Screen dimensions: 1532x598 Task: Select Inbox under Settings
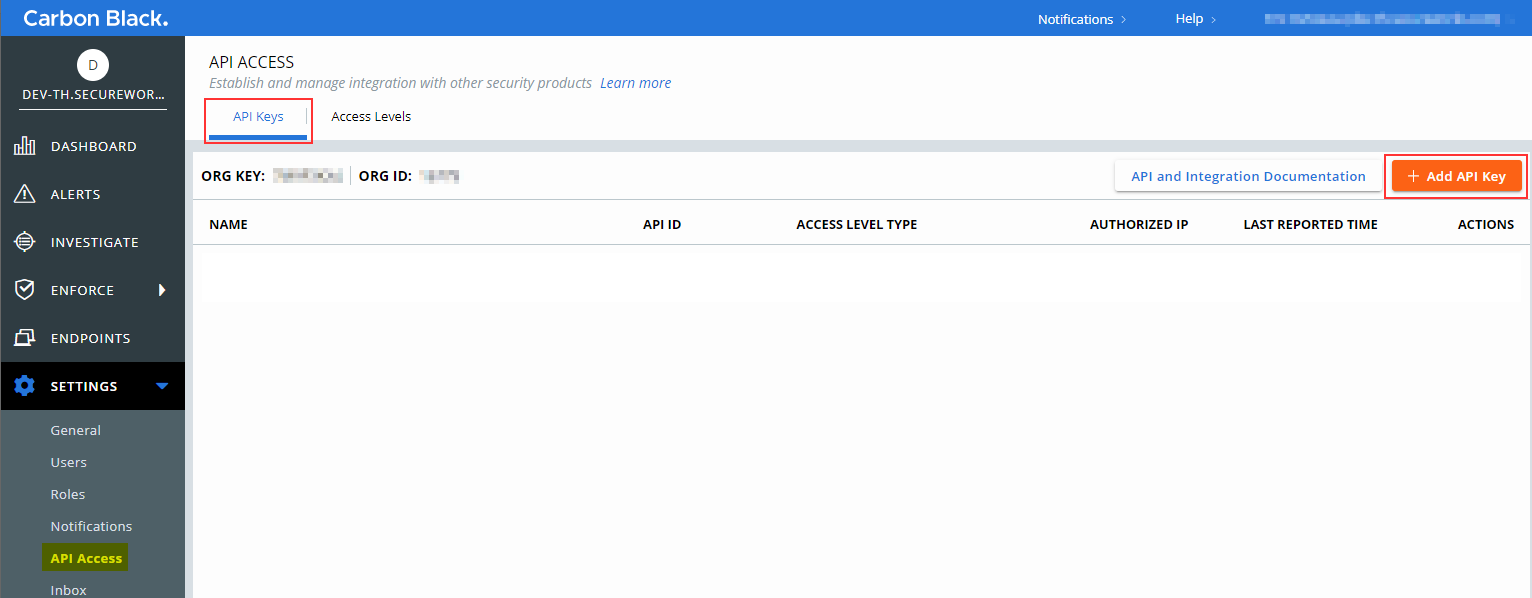click(x=69, y=590)
